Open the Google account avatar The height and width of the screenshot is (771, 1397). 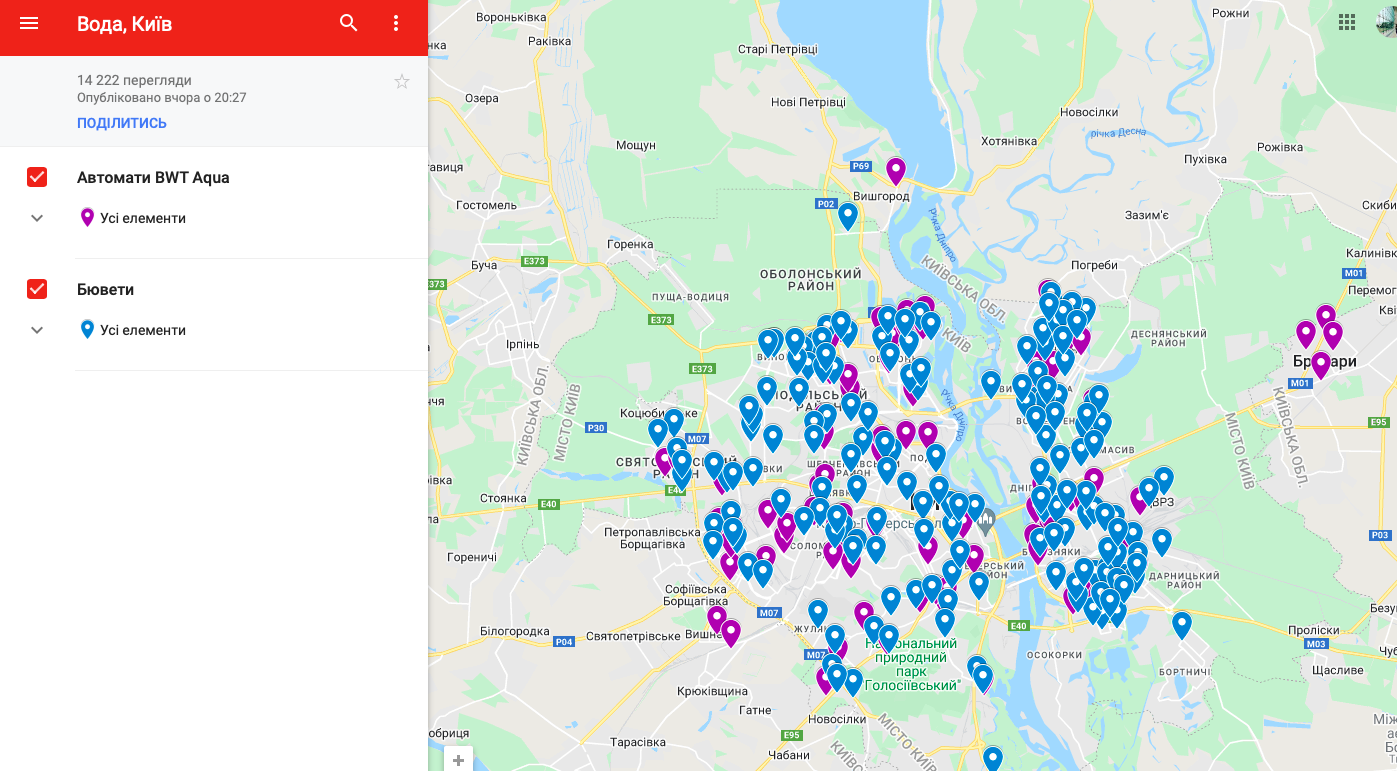pos(1387,22)
